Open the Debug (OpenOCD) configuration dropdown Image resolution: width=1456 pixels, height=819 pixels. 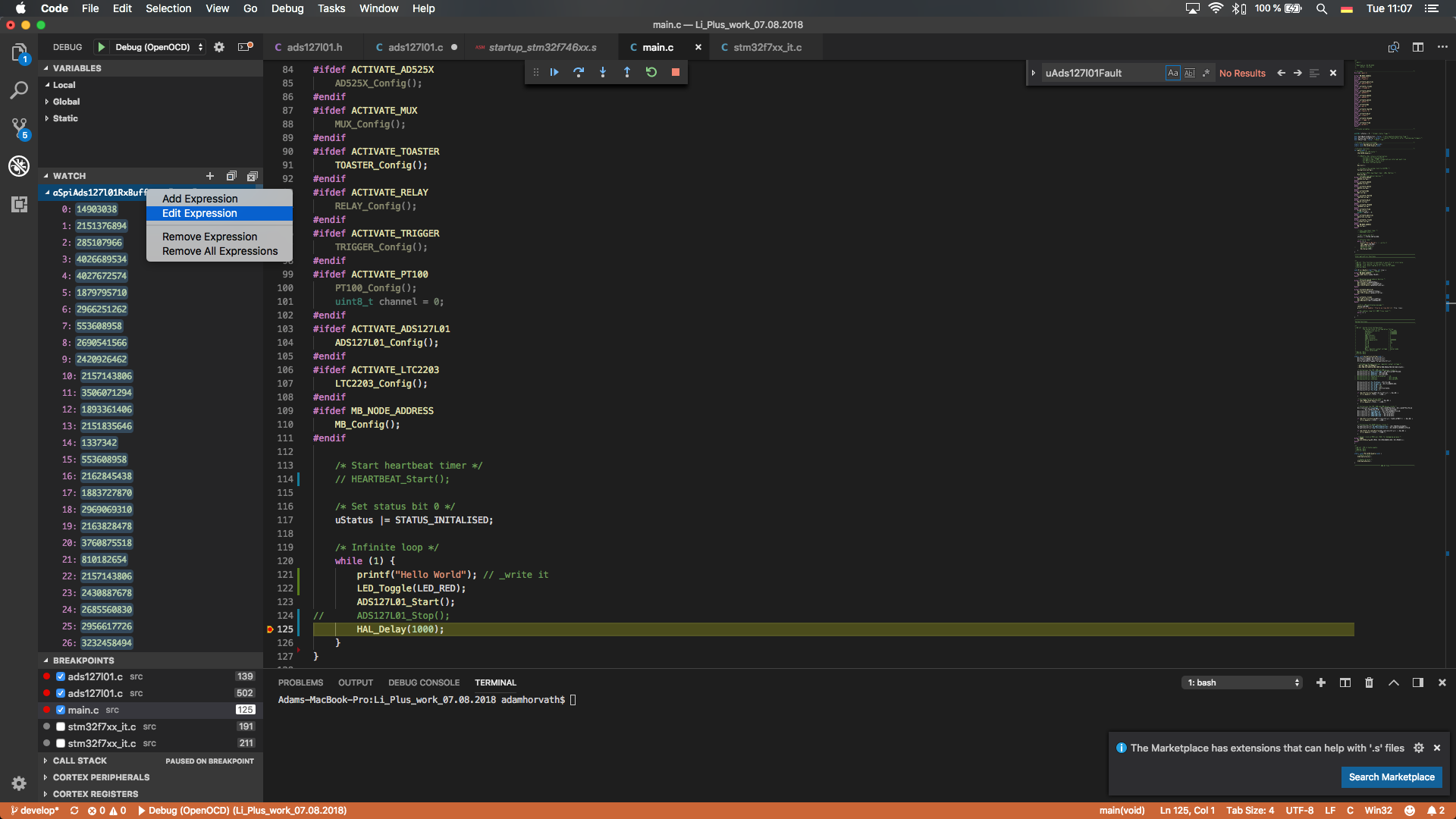coord(159,47)
